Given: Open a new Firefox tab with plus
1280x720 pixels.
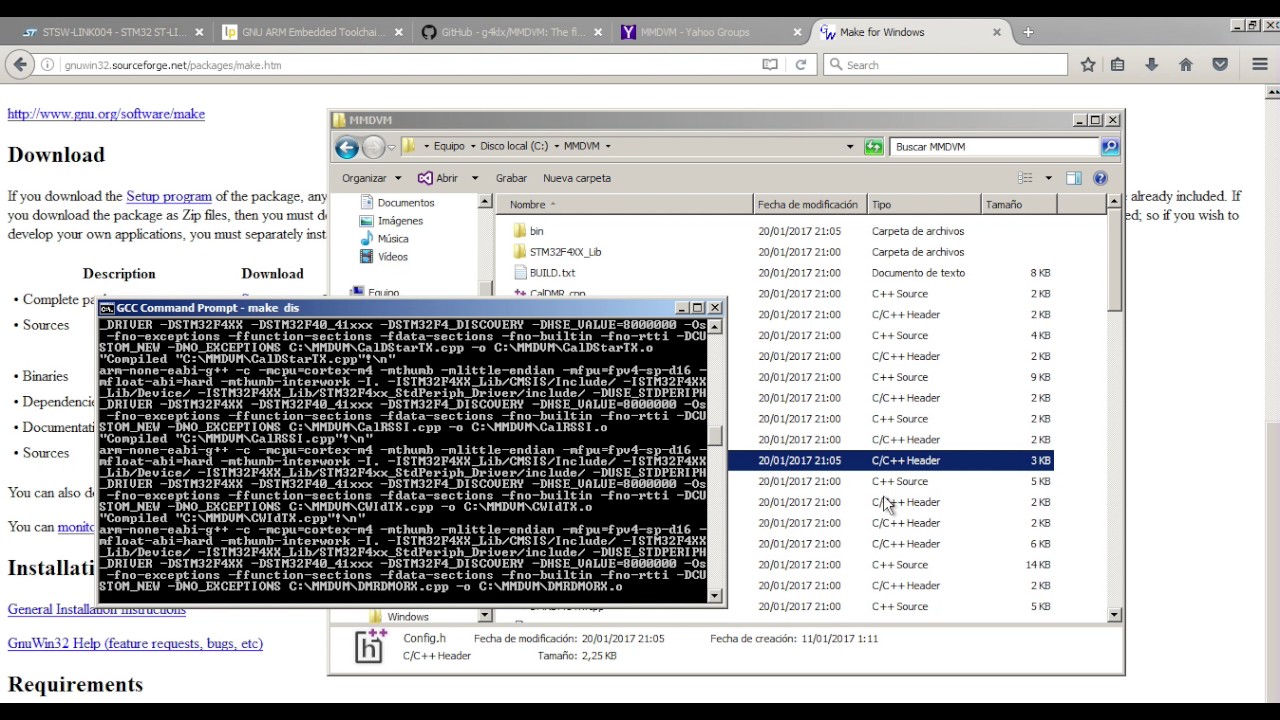Looking at the screenshot, I should 1027,32.
